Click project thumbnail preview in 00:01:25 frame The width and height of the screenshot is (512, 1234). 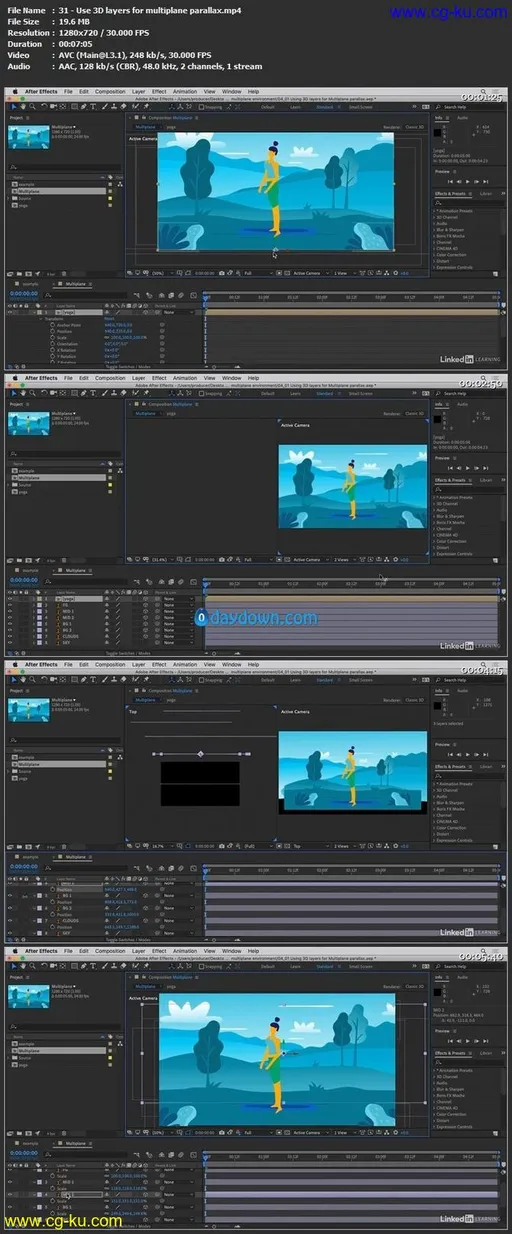(x=28, y=135)
